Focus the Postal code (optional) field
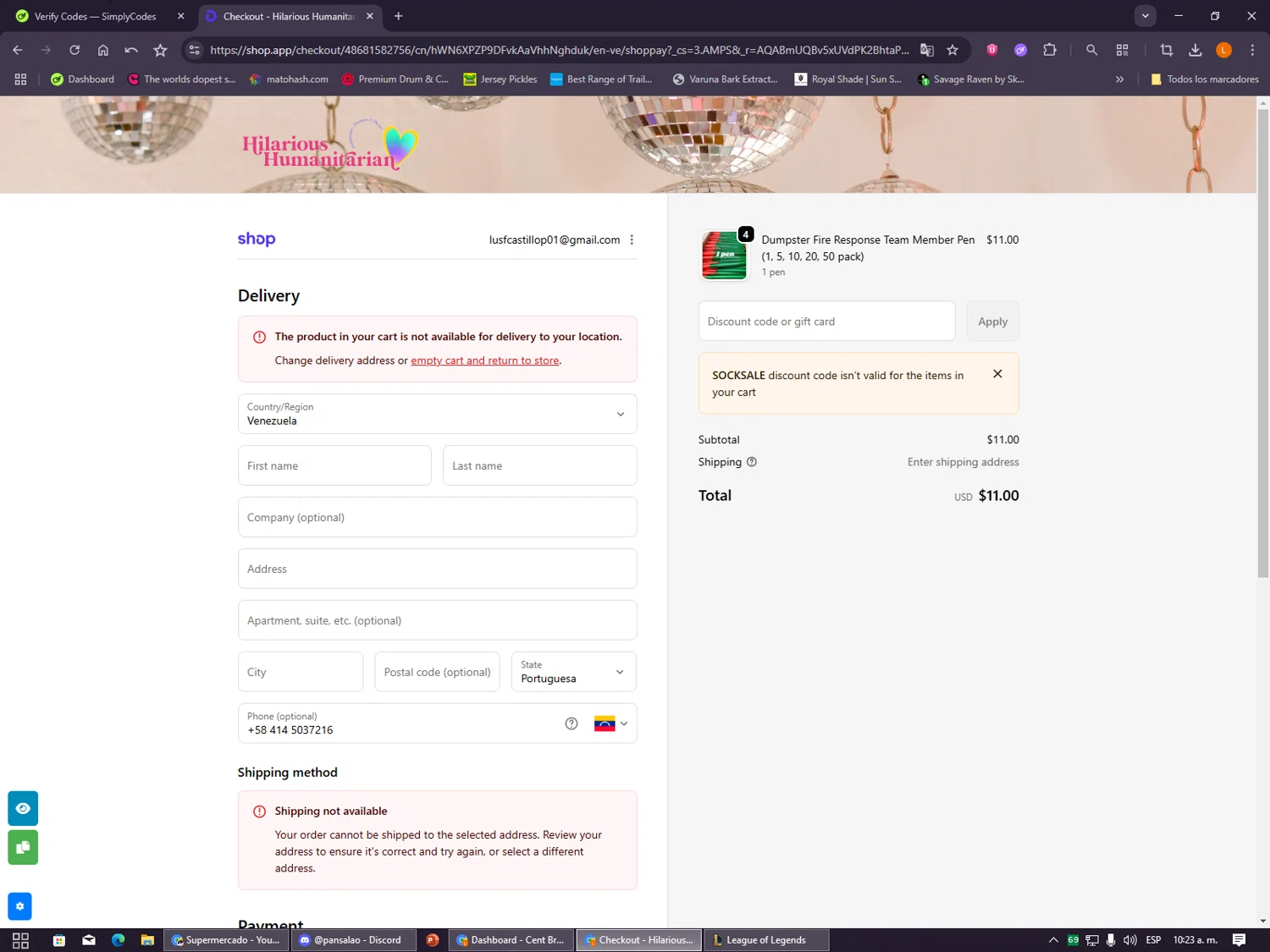Viewport: 1270px width, 952px height. pos(437,672)
